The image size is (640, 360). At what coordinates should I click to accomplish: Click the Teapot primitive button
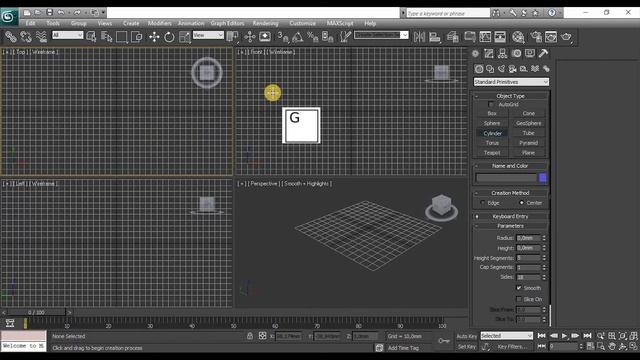click(x=492, y=153)
